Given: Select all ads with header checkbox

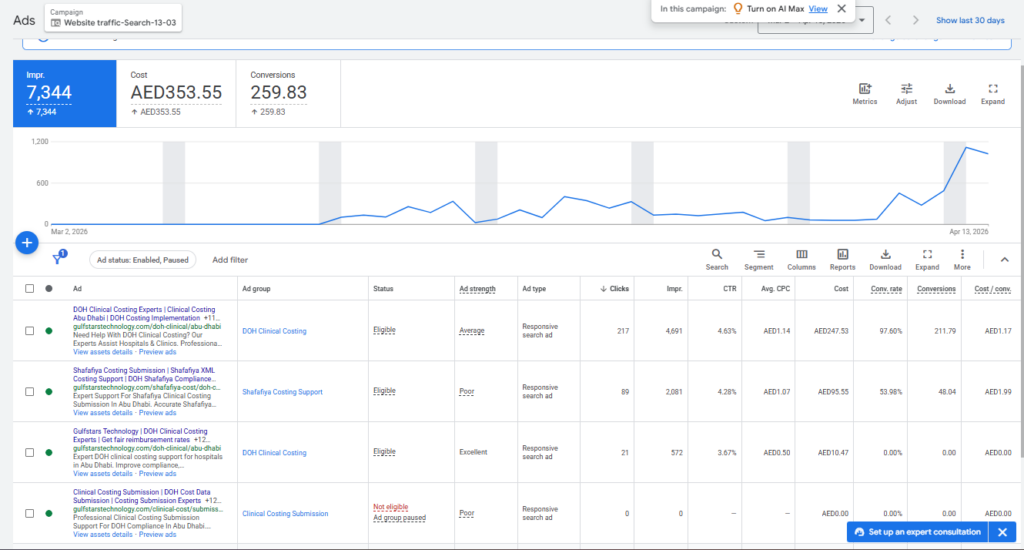Looking at the screenshot, I should [x=29, y=289].
